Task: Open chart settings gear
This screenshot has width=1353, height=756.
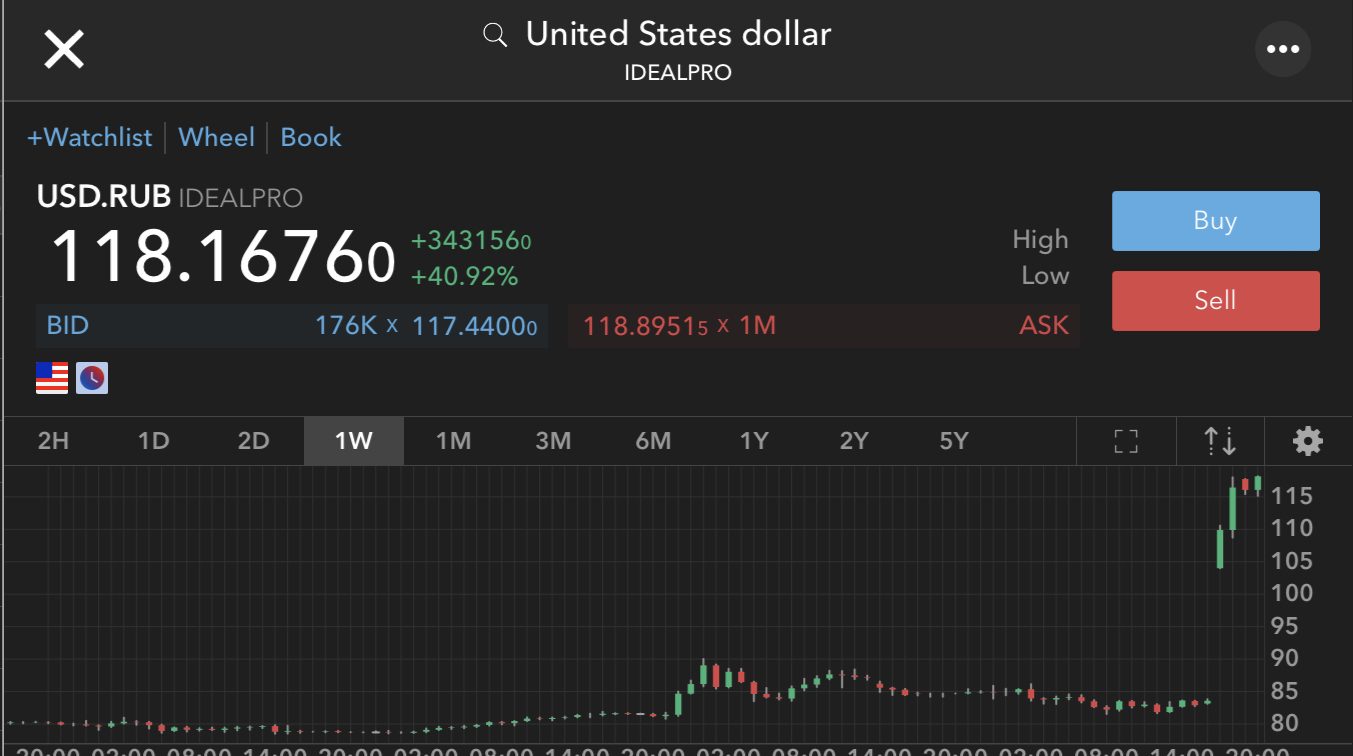Action: point(1308,441)
